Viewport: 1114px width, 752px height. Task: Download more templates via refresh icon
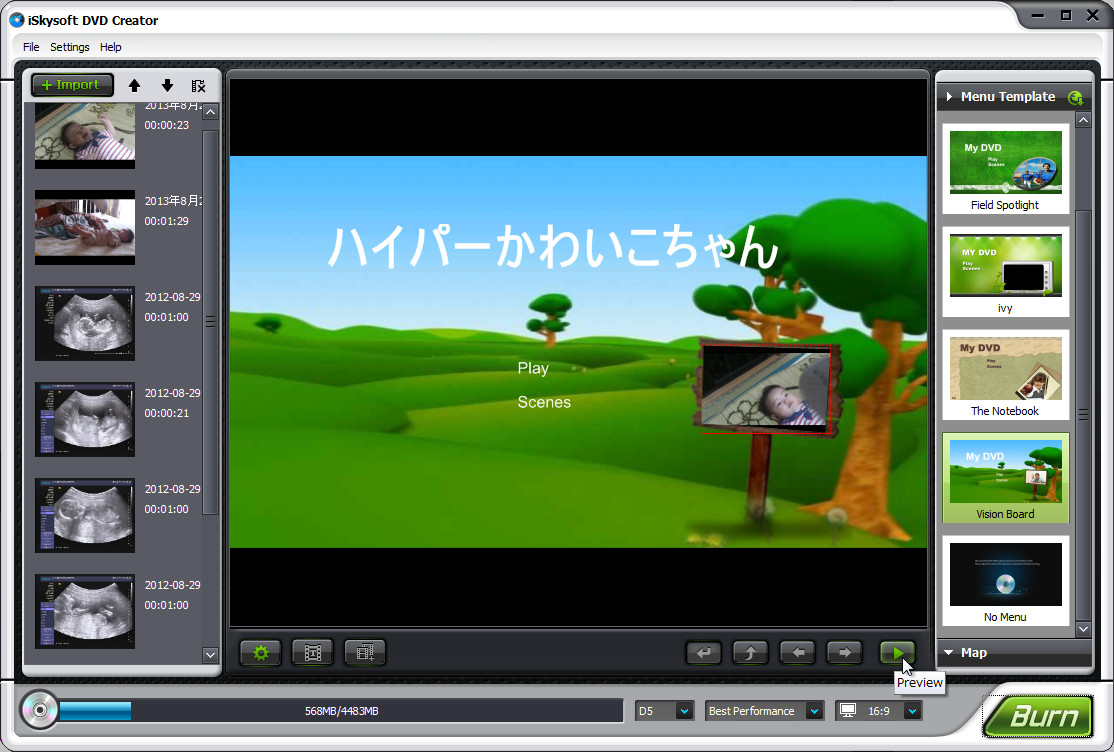click(x=1076, y=98)
